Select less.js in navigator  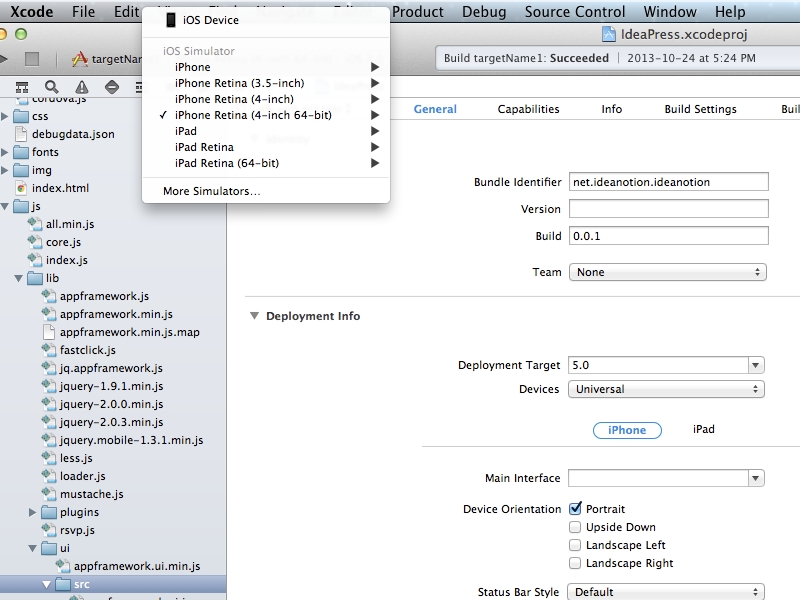pos(76,458)
